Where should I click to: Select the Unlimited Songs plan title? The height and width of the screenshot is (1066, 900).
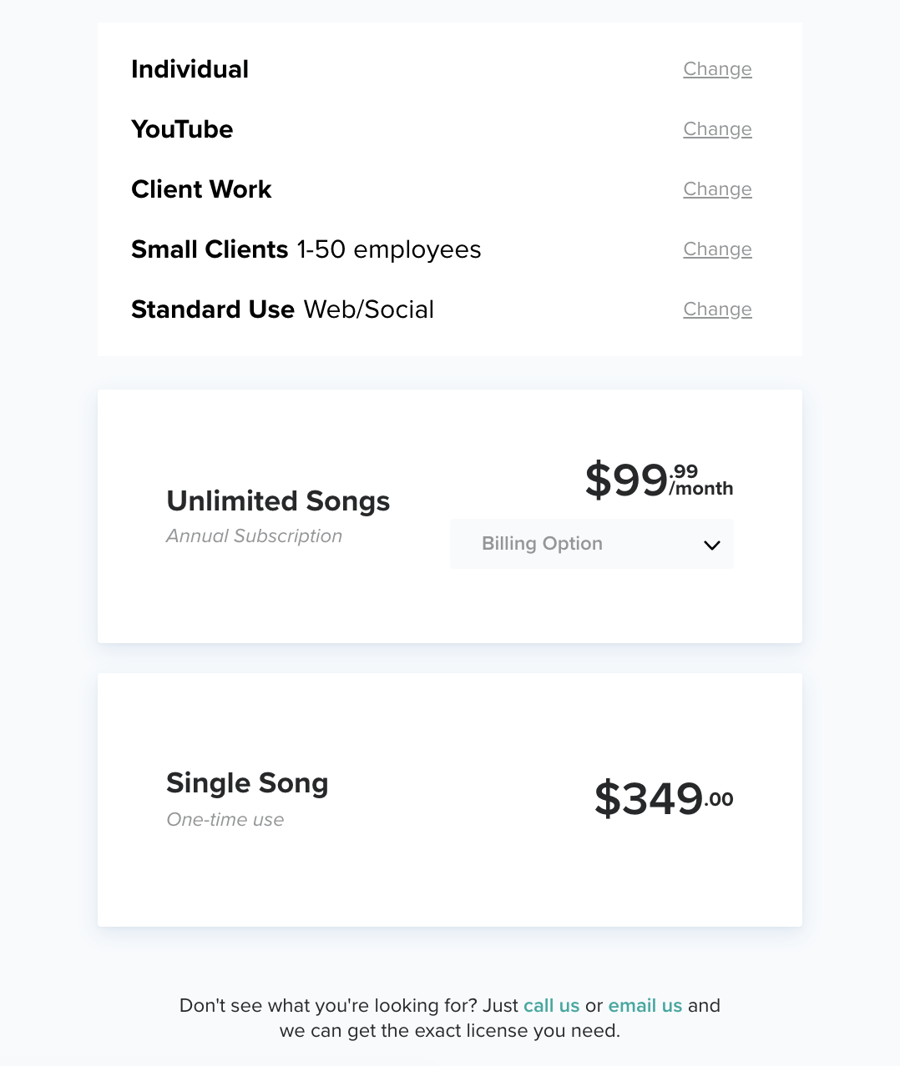click(278, 501)
